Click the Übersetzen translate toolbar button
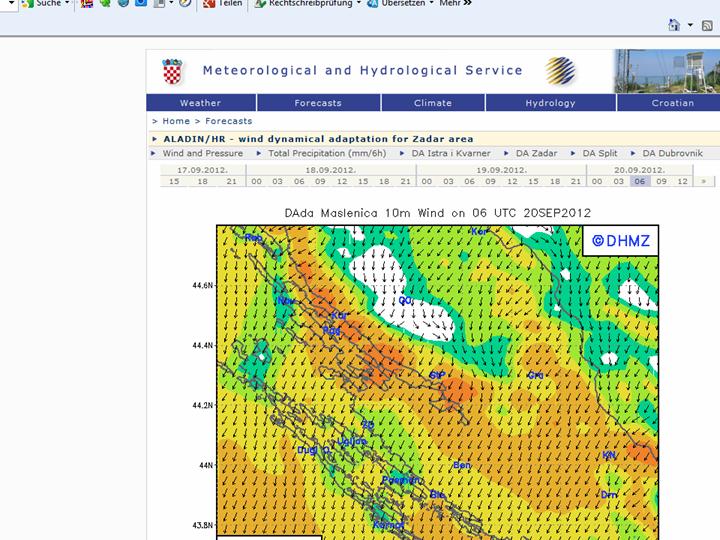Image resolution: width=720 pixels, height=540 pixels. click(x=398, y=4)
